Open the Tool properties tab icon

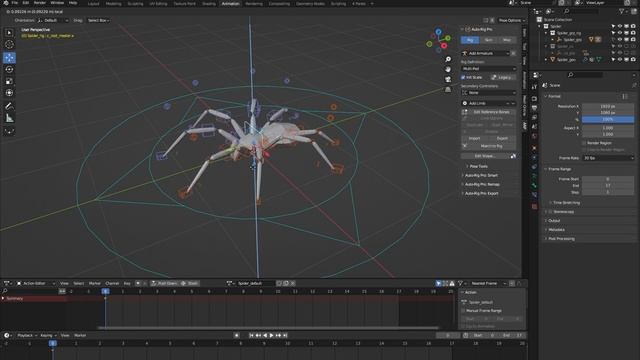tap(534, 87)
